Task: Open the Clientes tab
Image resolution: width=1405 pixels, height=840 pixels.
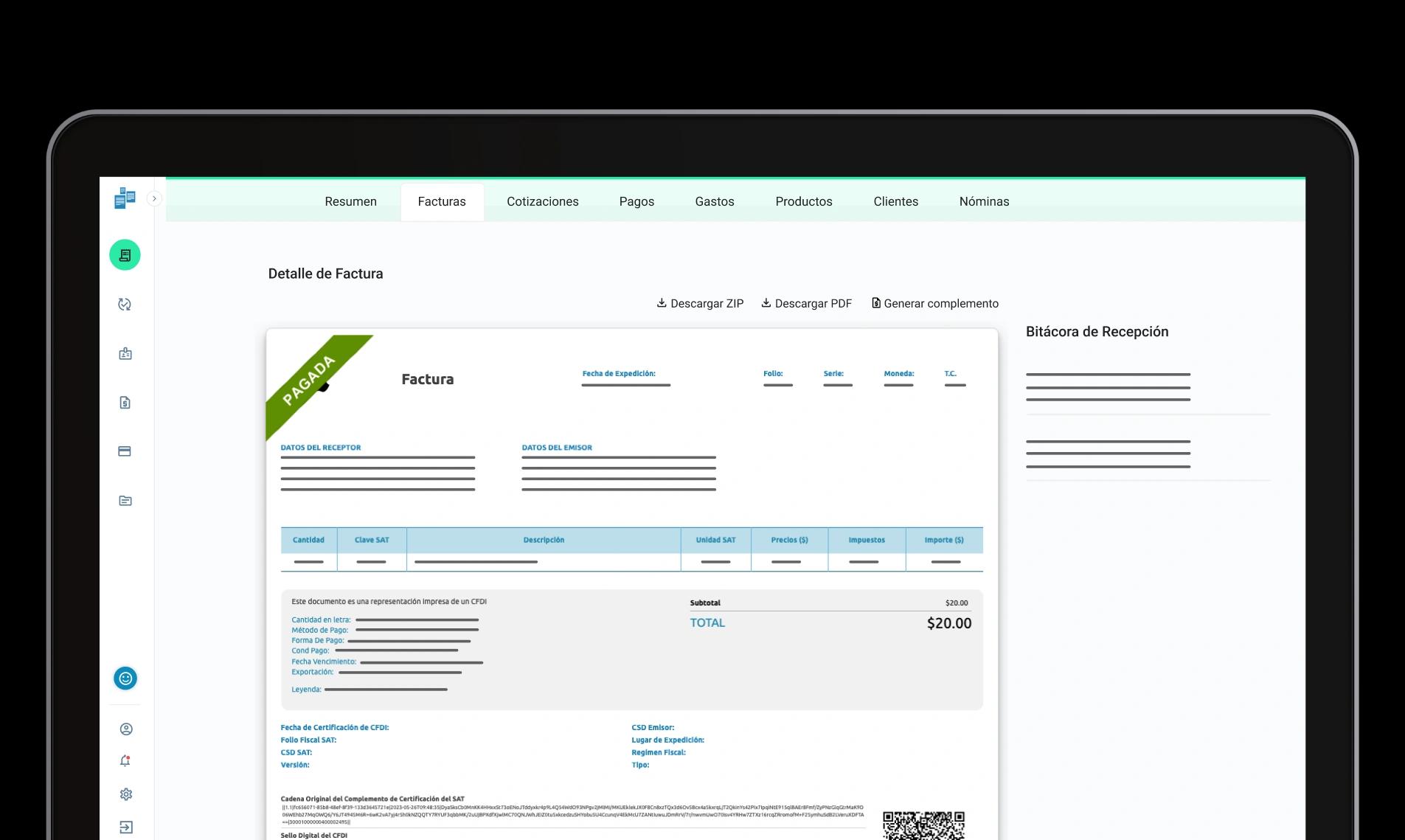Action: click(895, 201)
